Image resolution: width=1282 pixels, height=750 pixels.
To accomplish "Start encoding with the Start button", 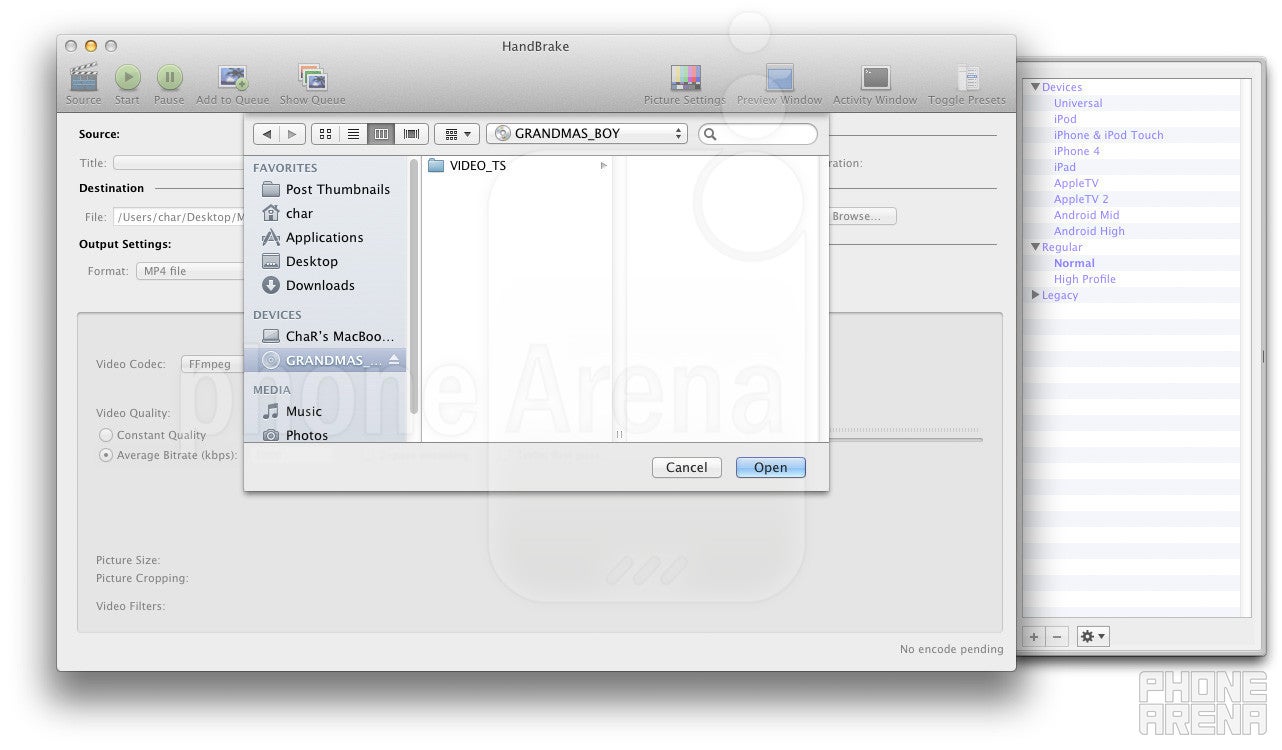I will [127, 77].
